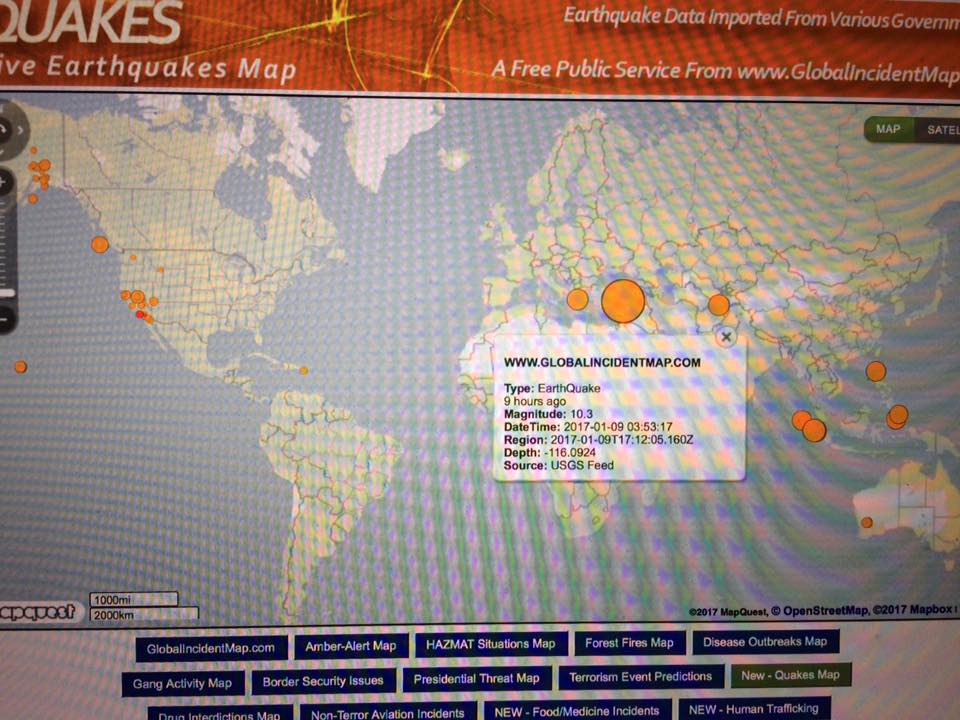Click the header's www.GlobalIncidentMap link
The image size is (960, 720).
pyautogui.click(x=848, y=73)
